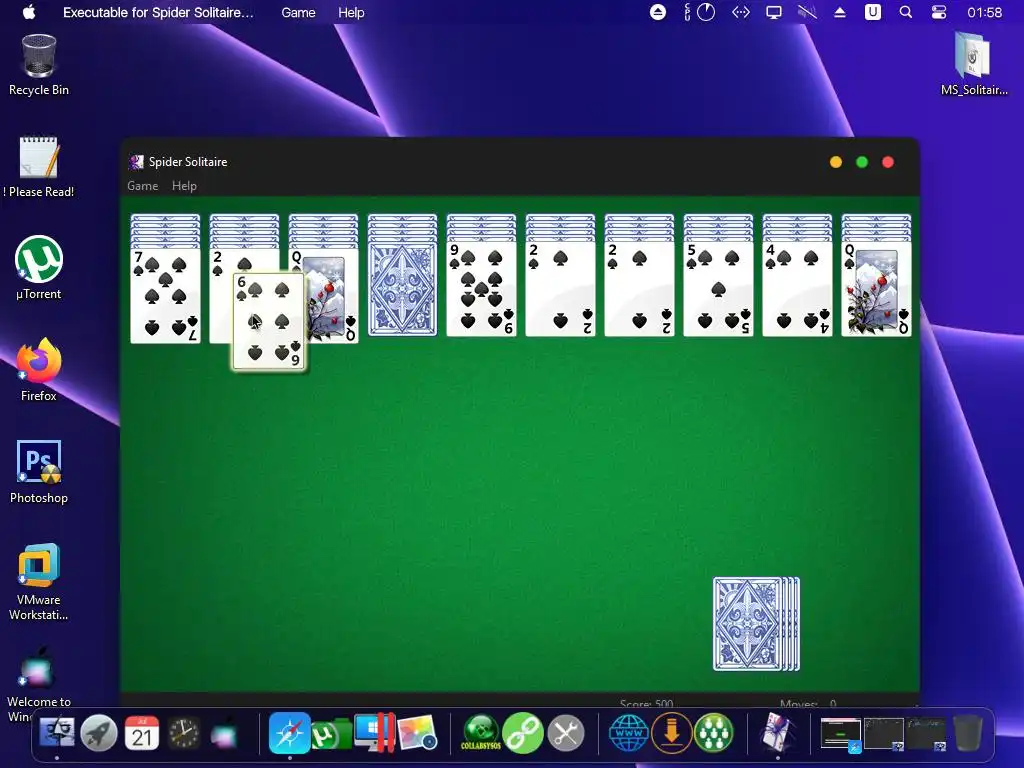The width and height of the screenshot is (1024, 768).
Task: Launch Safari compass icon from the dock
Action: 289,733
